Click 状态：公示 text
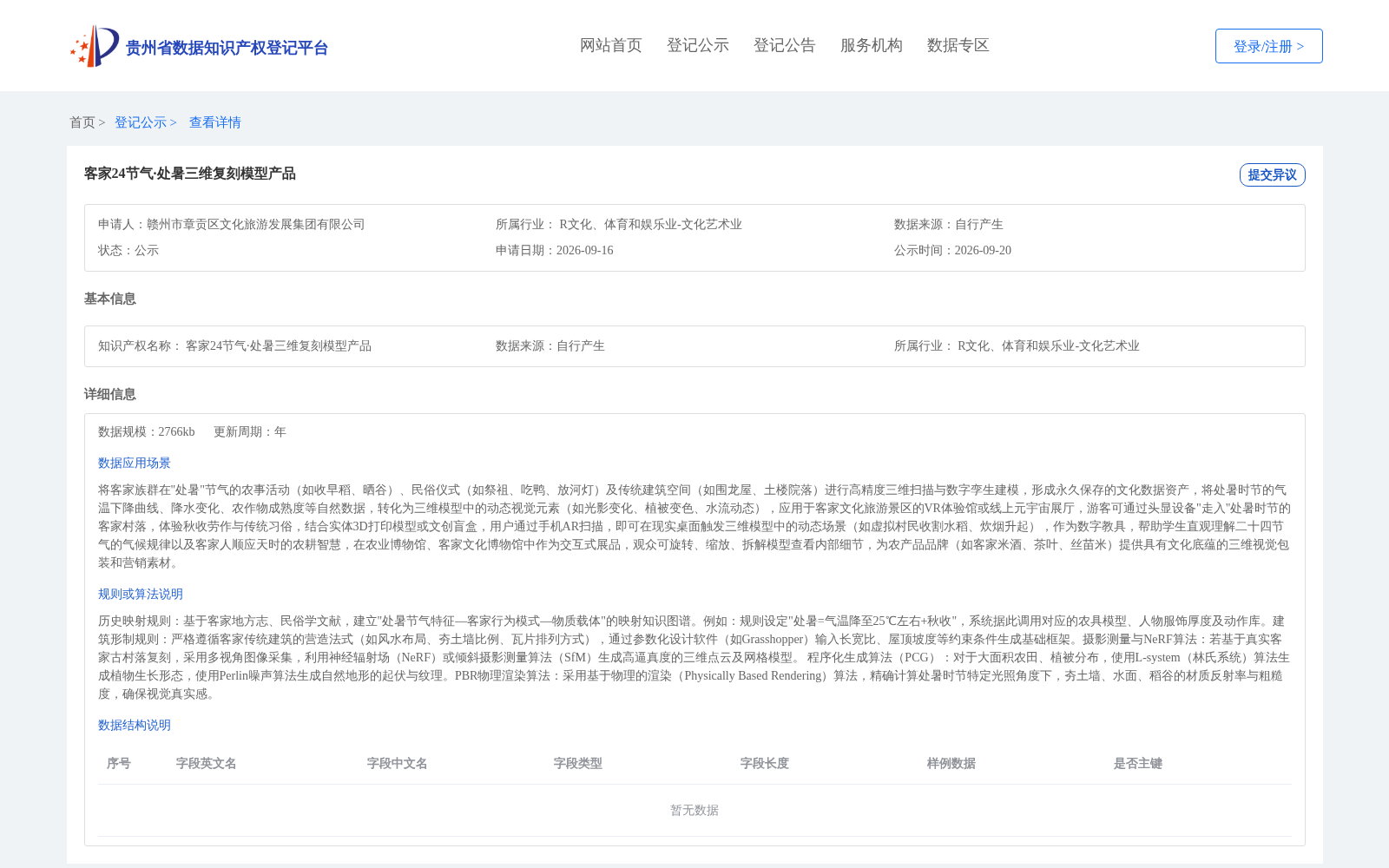The height and width of the screenshot is (868, 1389). (128, 250)
